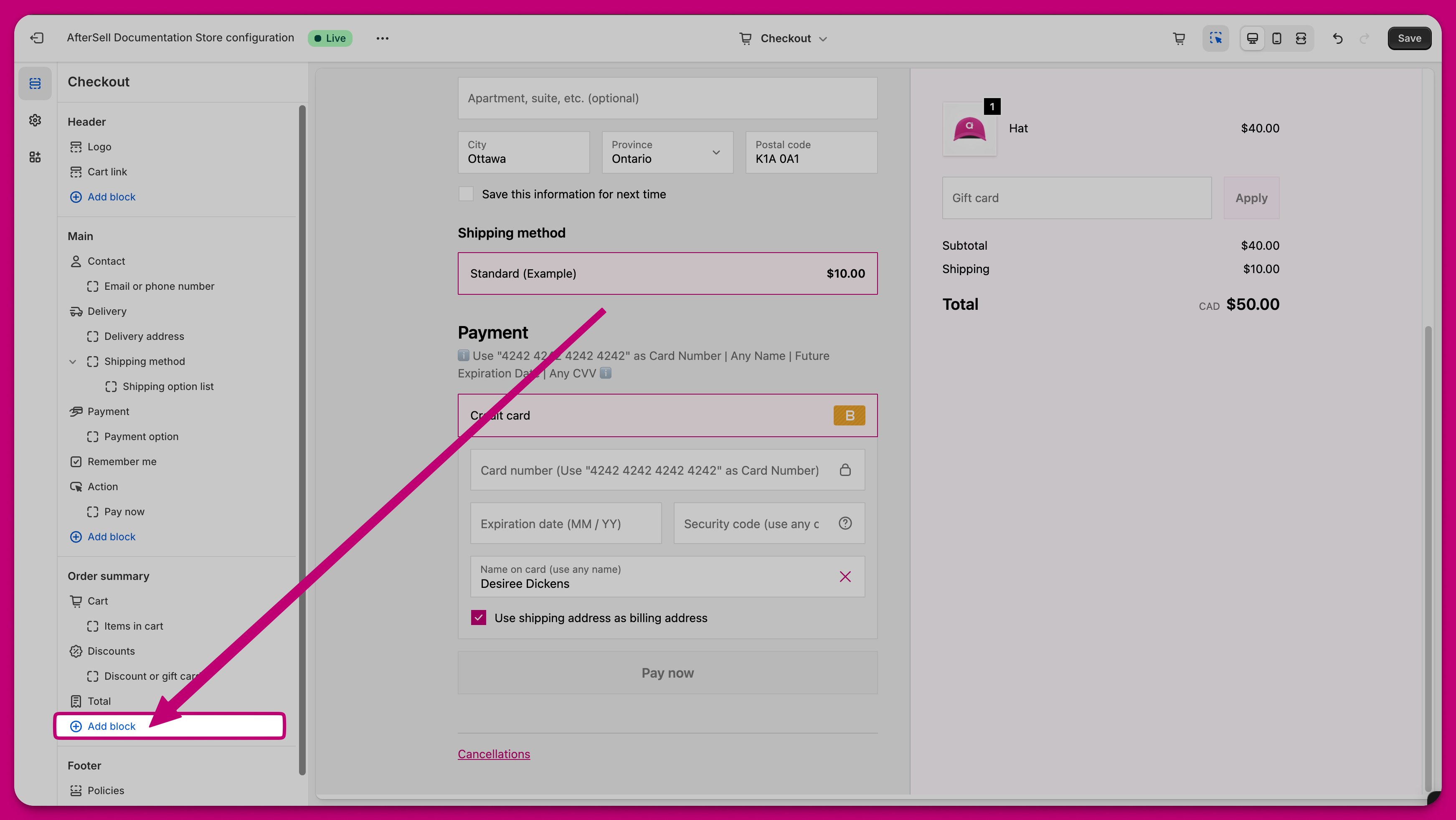Click the Gift card input field

point(1076,198)
